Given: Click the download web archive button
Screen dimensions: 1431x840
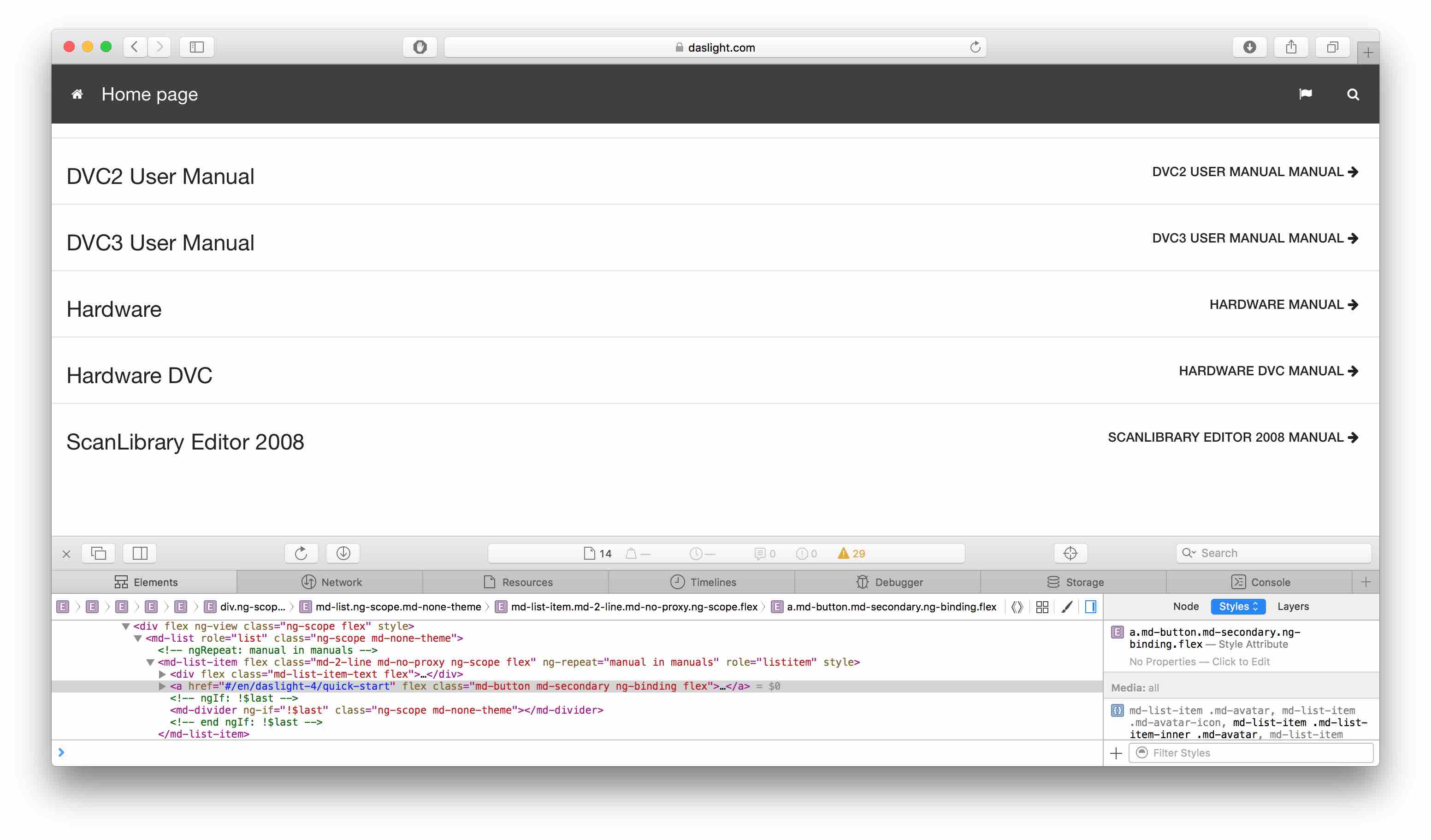Looking at the screenshot, I should 343,553.
